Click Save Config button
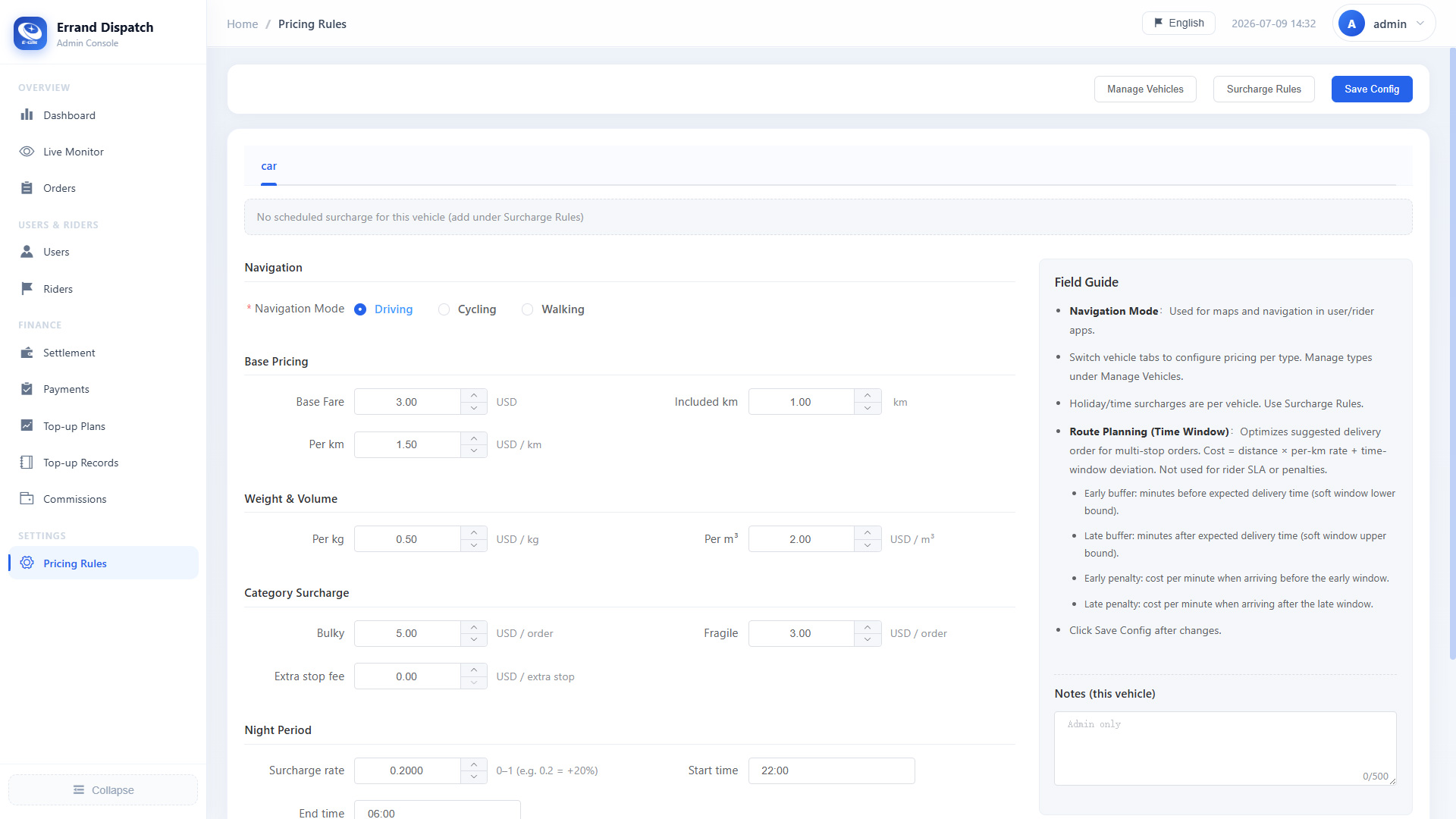Viewport: 1456px width, 819px height. tap(1372, 89)
